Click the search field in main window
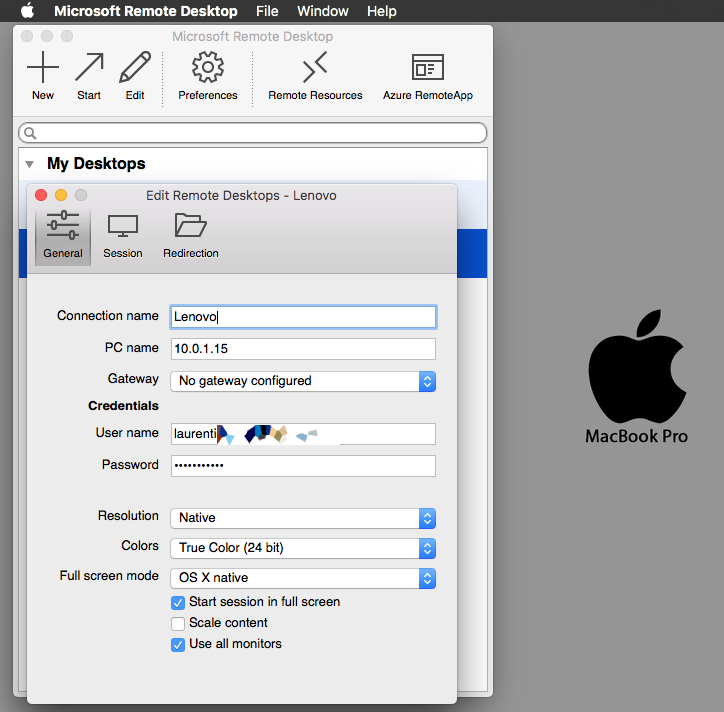This screenshot has width=724, height=712. coord(253,133)
